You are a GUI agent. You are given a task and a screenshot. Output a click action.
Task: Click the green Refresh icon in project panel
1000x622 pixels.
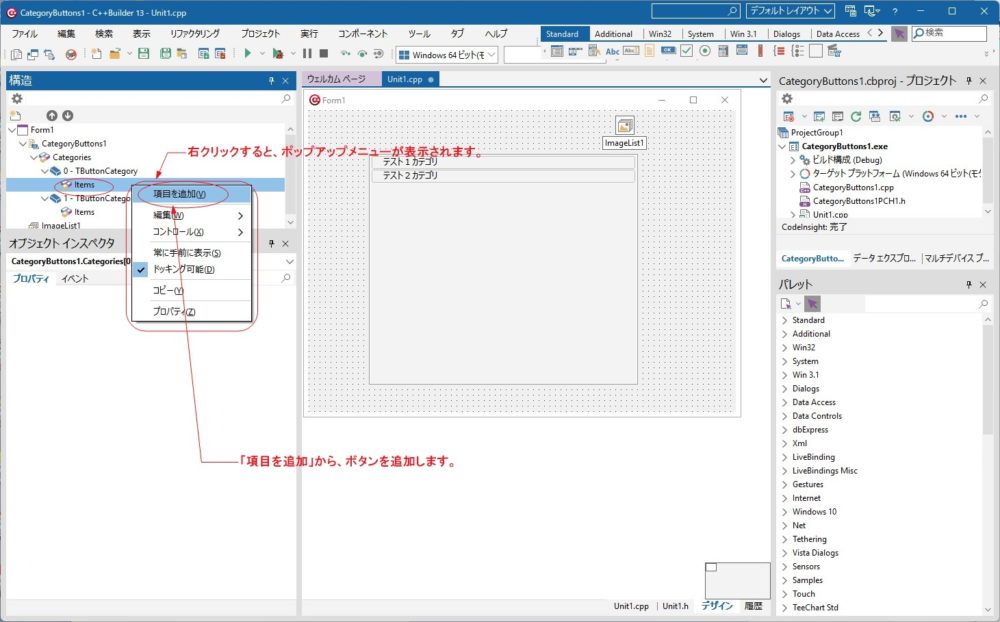856,116
